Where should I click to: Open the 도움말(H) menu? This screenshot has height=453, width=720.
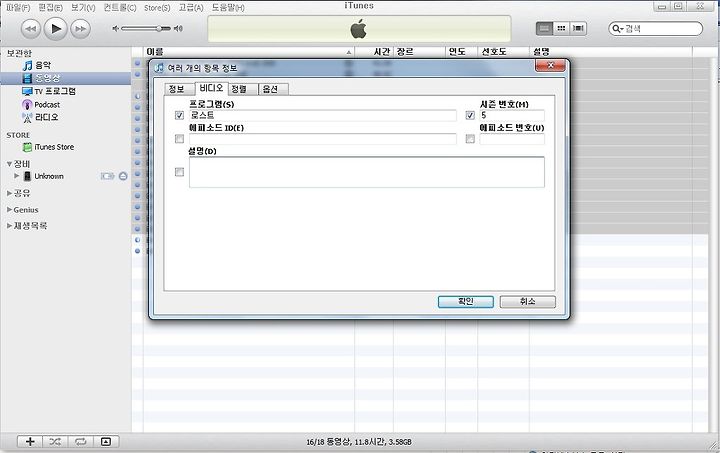tap(228, 8)
